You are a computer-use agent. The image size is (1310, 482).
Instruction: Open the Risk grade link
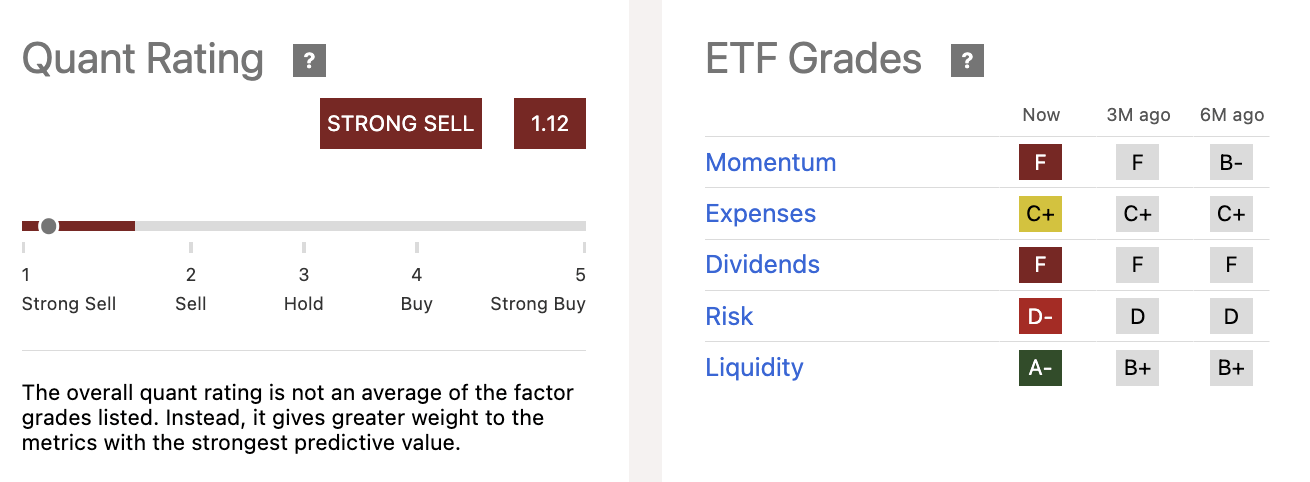tap(729, 317)
